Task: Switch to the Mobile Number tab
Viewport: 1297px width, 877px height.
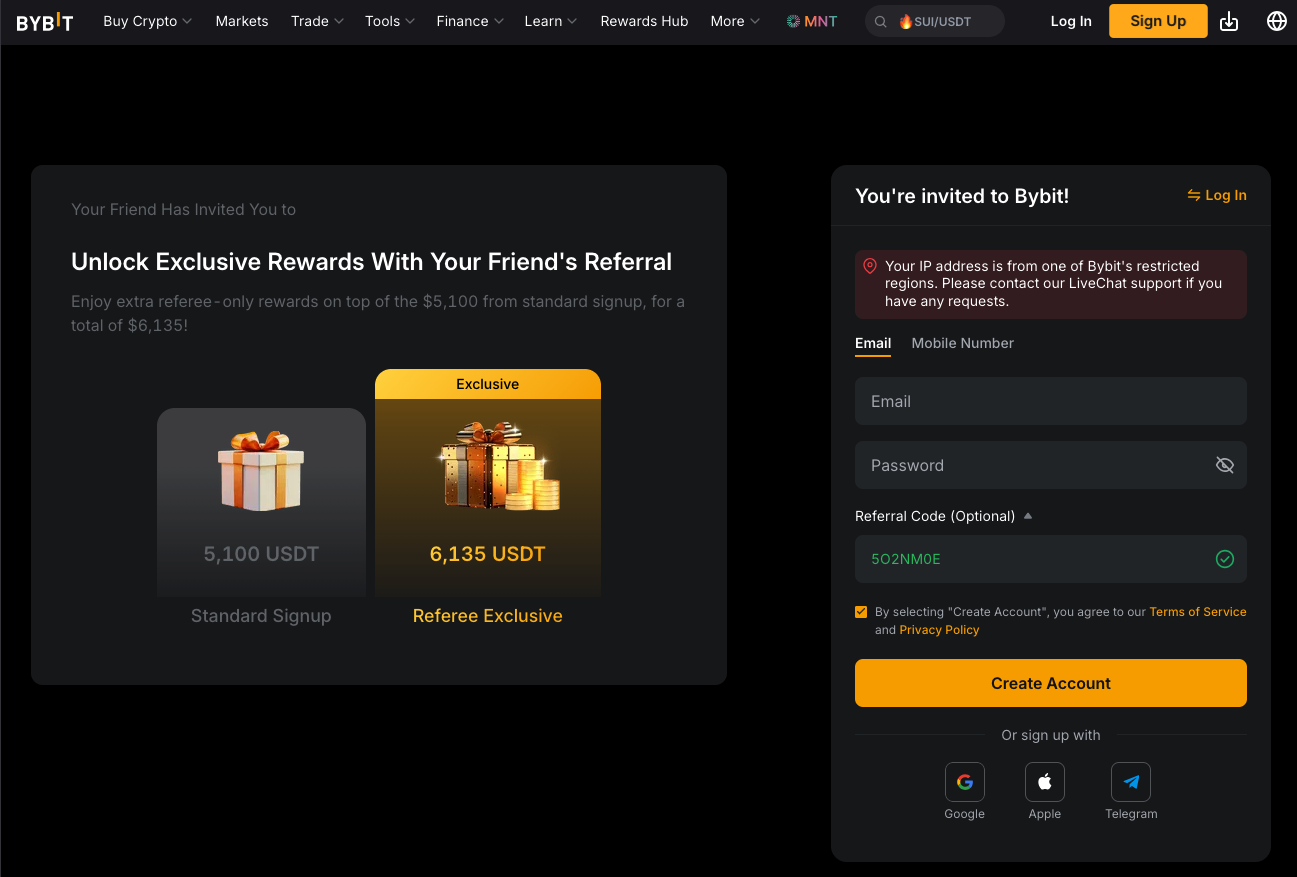Action: coord(961,343)
